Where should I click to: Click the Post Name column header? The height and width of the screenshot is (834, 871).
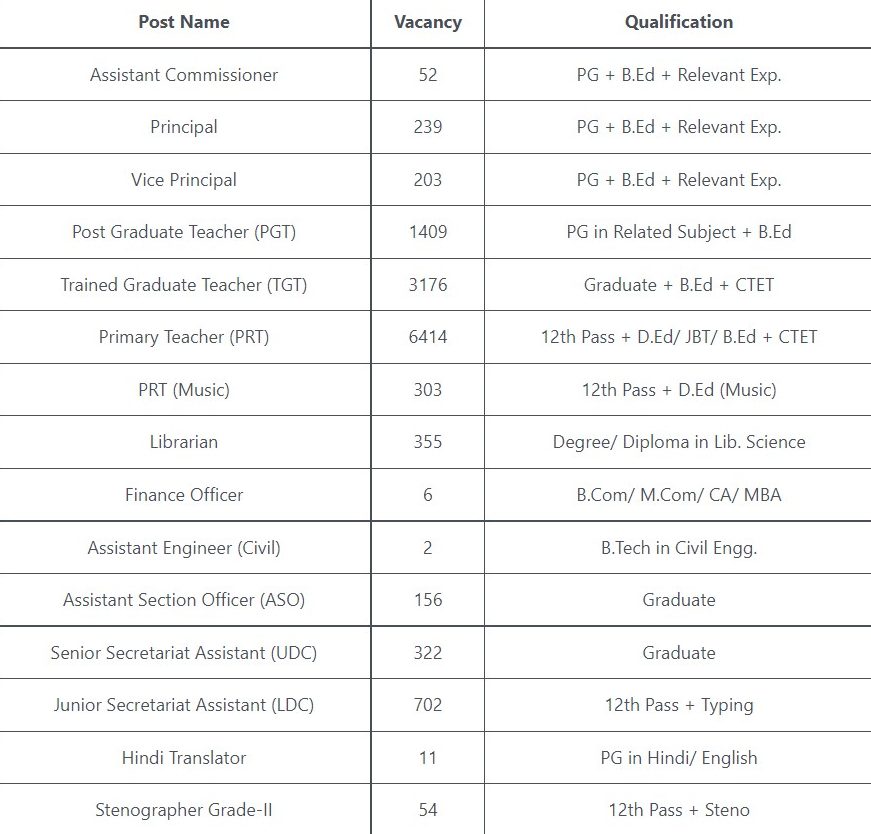coord(184,22)
